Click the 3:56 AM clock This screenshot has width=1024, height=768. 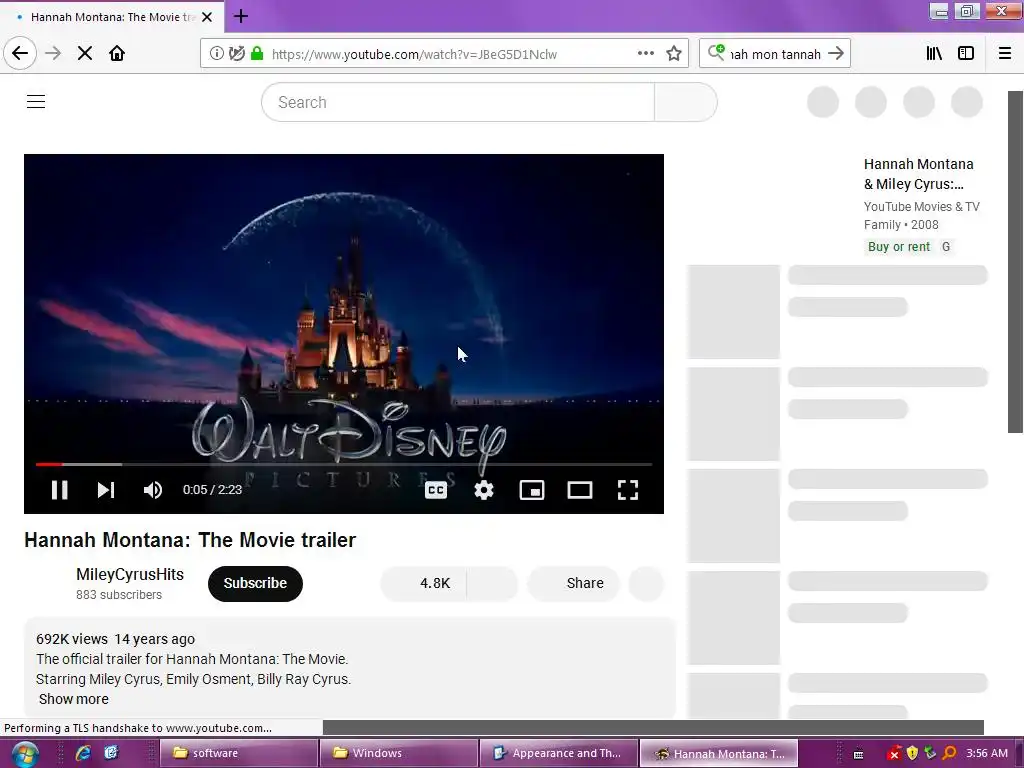[987, 753]
